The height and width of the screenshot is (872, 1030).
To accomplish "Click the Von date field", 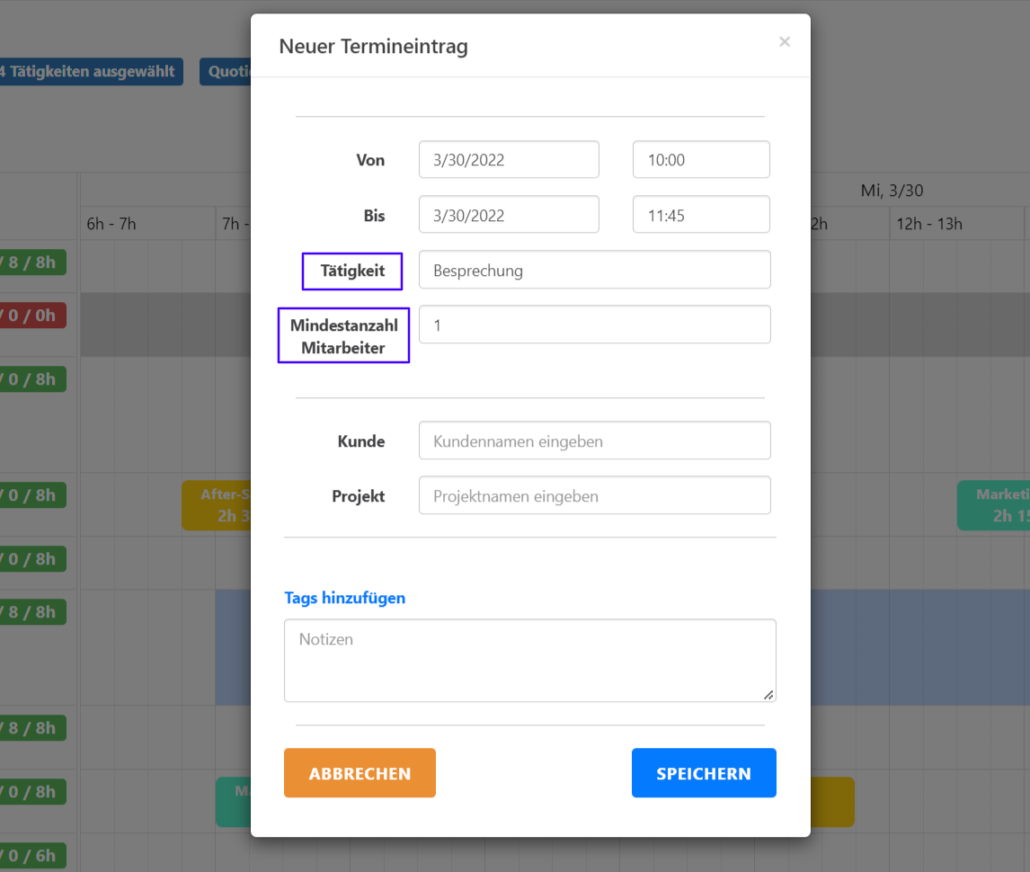I will click(508, 160).
